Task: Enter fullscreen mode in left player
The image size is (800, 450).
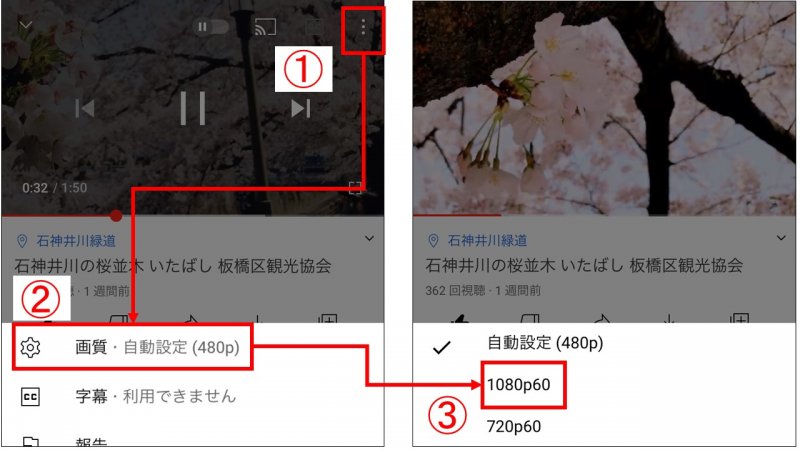Action: [x=355, y=188]
